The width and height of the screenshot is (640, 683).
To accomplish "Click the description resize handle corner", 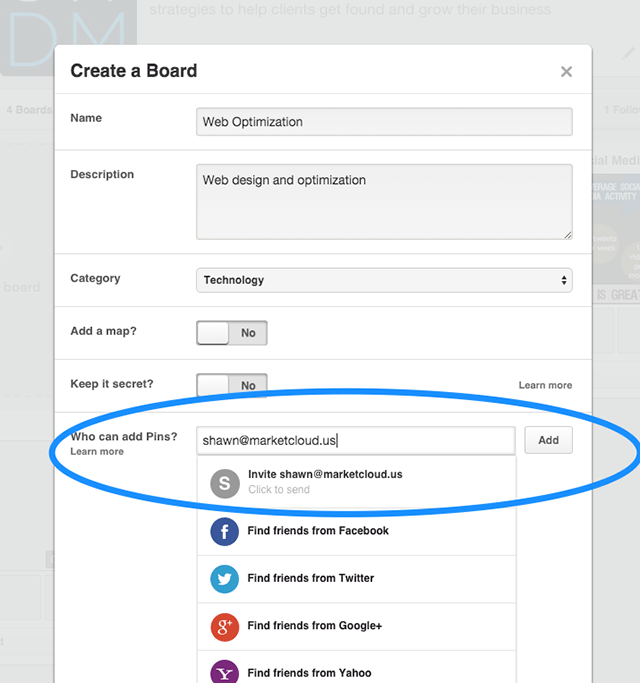I will 568,235.
